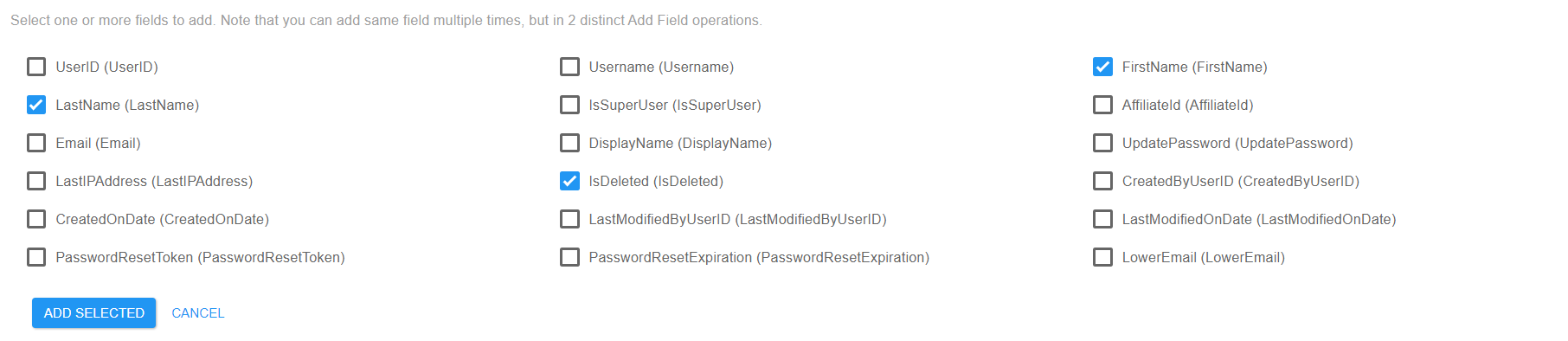This screenshot has height=341, width=1568.
Task: Select the LastModifiedByUserID checkbox
Action: [x=569, y=219]
